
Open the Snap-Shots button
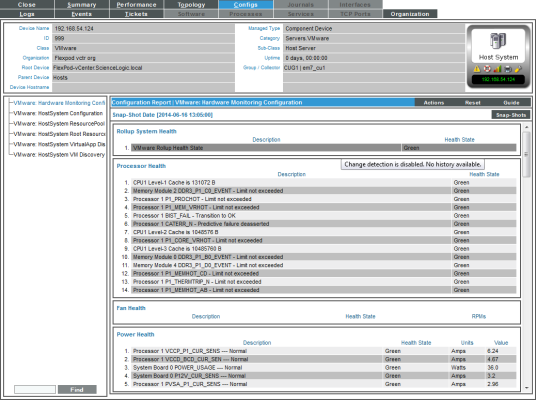coord(511,115)
